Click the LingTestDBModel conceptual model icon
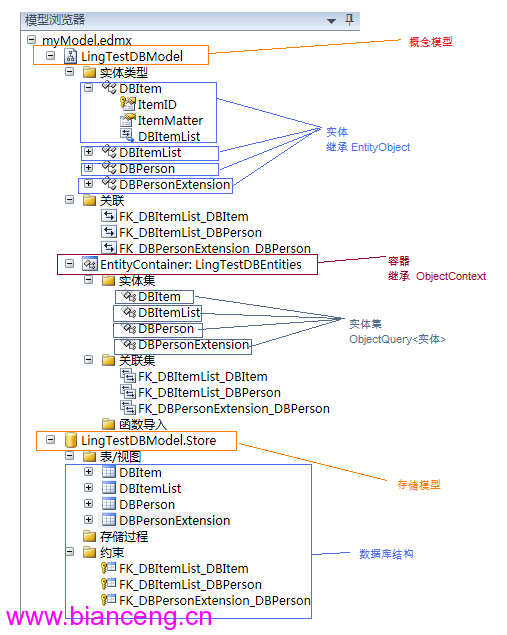Screen dimensions: 507x635 pos(70,56)
